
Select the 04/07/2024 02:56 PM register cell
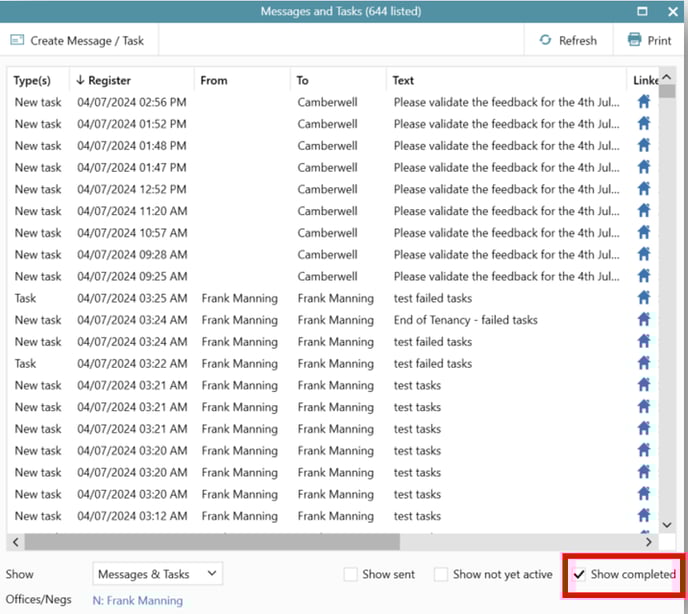tap(132, 102)
